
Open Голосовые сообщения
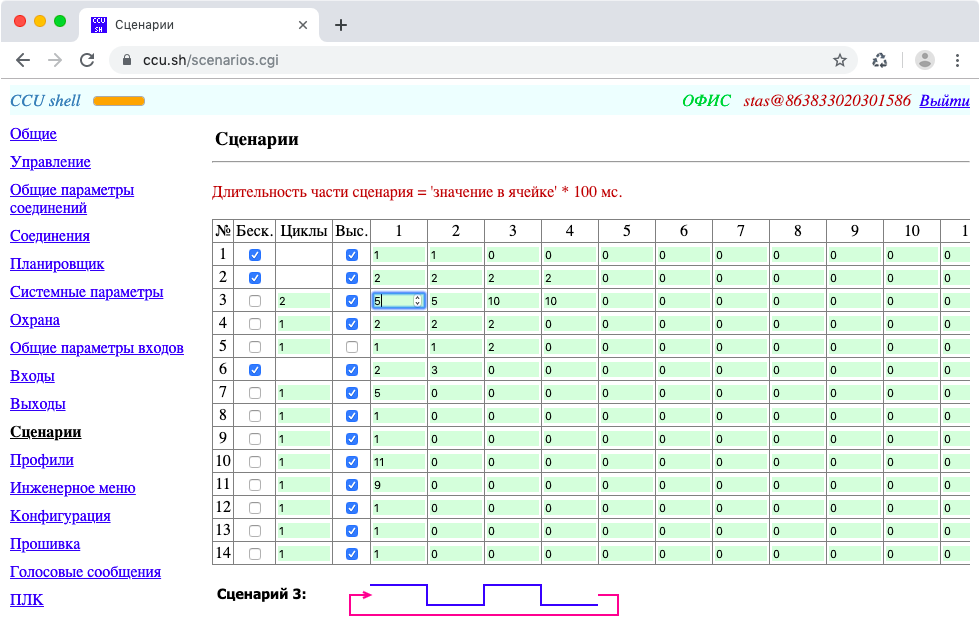86,572
